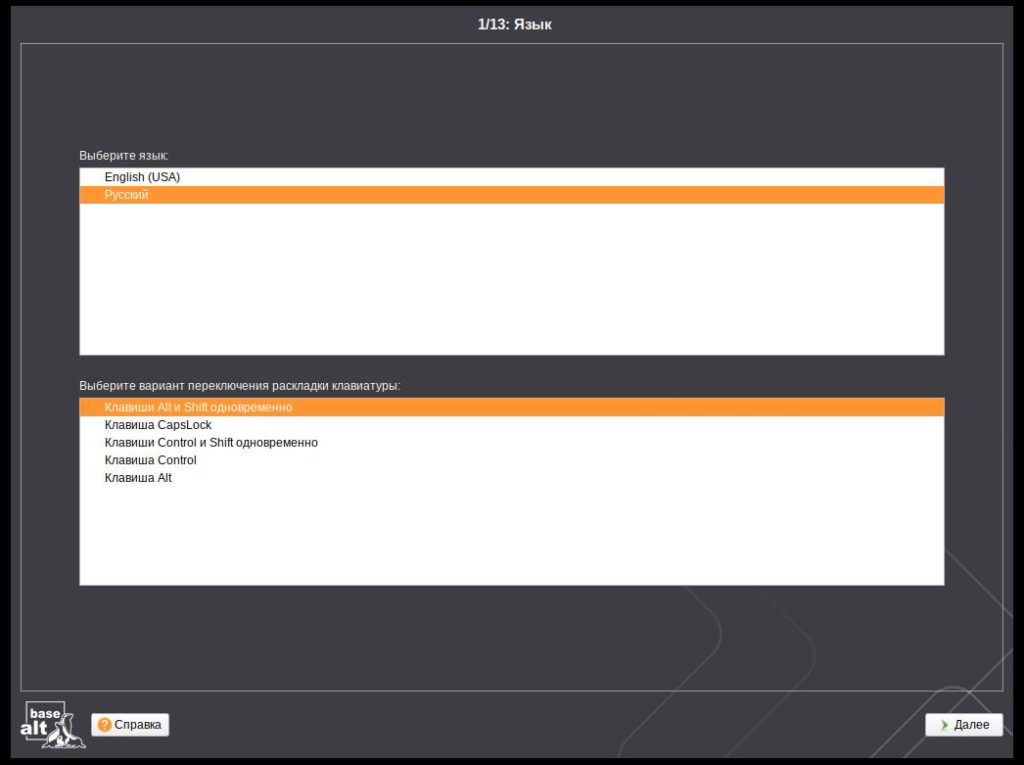The width and height of the screenshot is (1024, 765).
Task: Click the orange question mark icon on Справка
Action: click(104, 725)
